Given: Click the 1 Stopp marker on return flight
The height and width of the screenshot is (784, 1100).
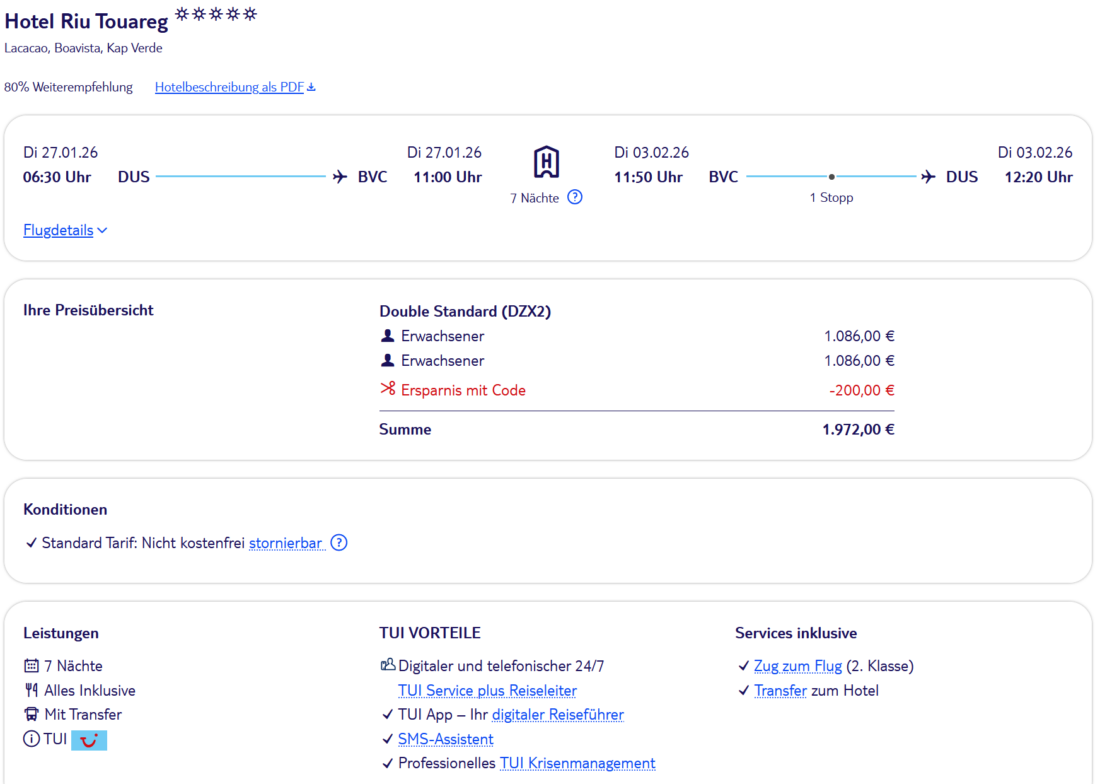Looking at the screenshot, I should coord(831,178).
